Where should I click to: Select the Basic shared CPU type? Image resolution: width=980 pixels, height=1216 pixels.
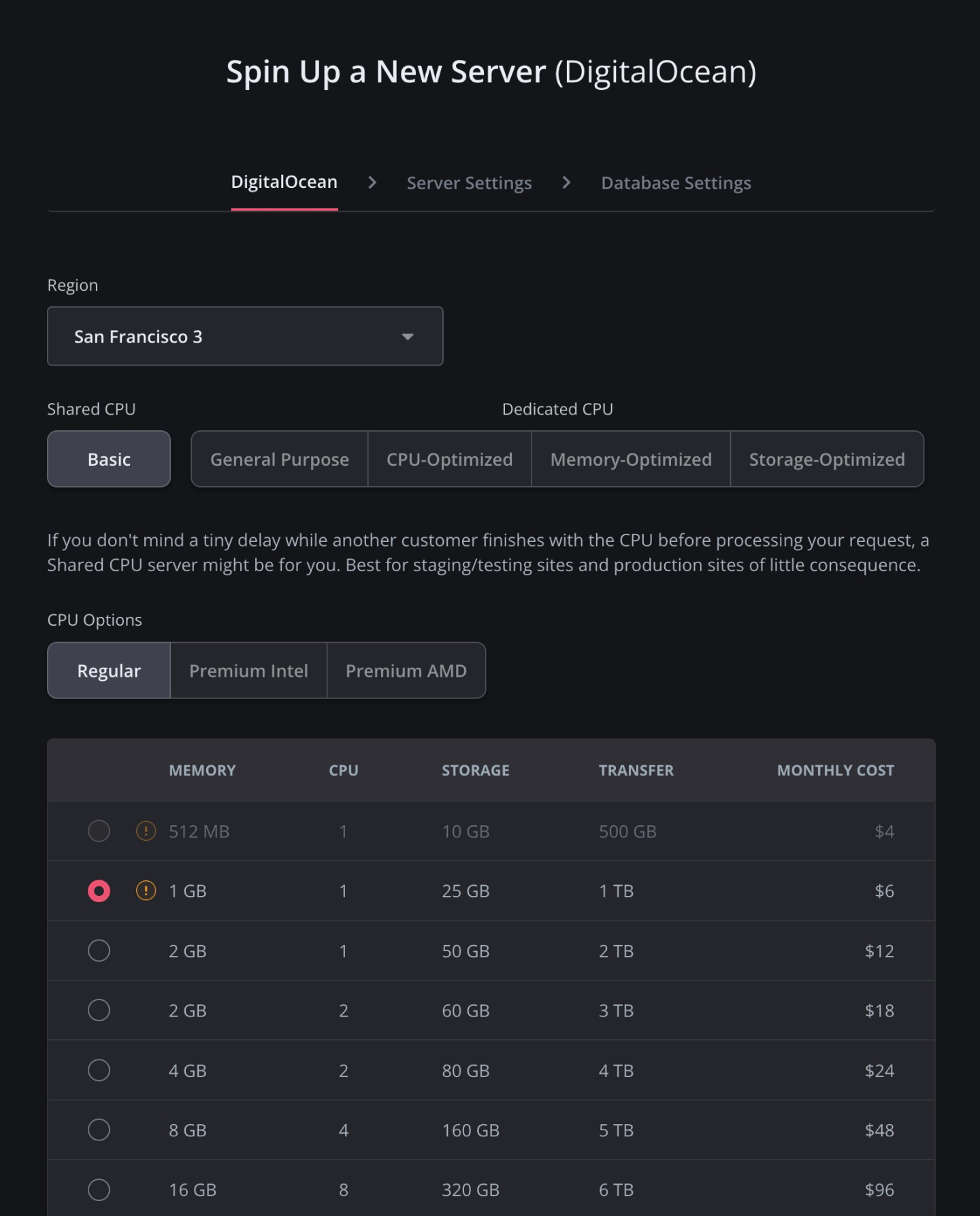coord(109,459)
